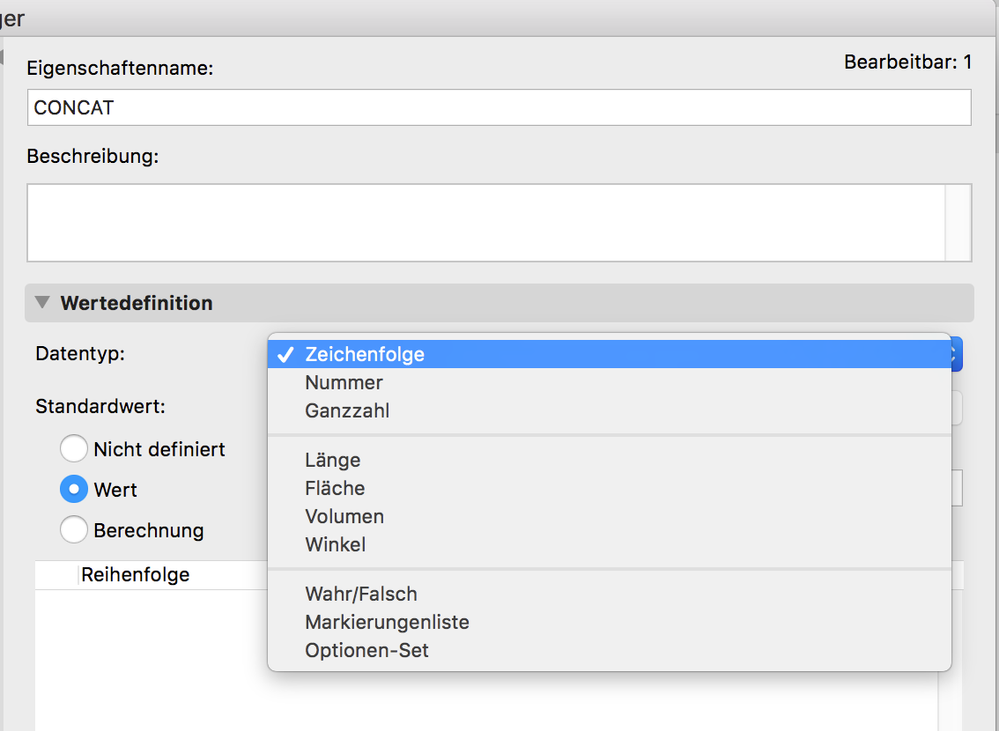Switch default value to Berechnung
Screen dimensions: 999x731
click(74, 530)
